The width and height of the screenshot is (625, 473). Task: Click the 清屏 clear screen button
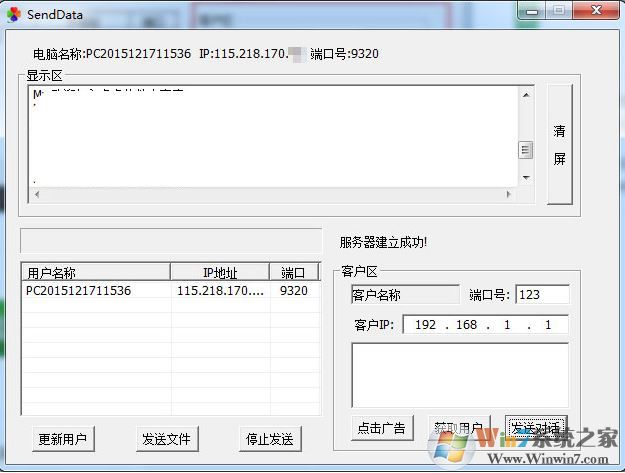point(559,145)
